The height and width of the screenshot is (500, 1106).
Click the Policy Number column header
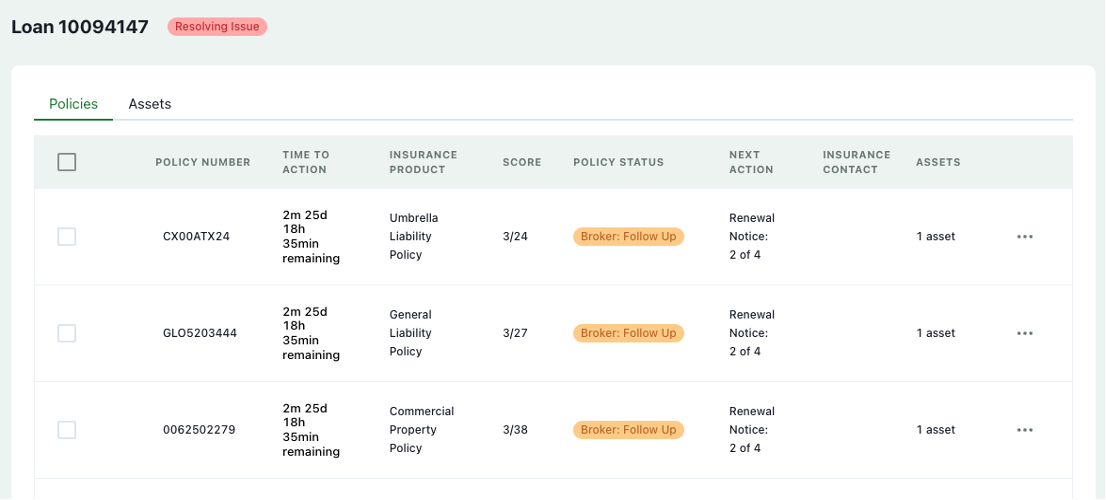[203, 162]
